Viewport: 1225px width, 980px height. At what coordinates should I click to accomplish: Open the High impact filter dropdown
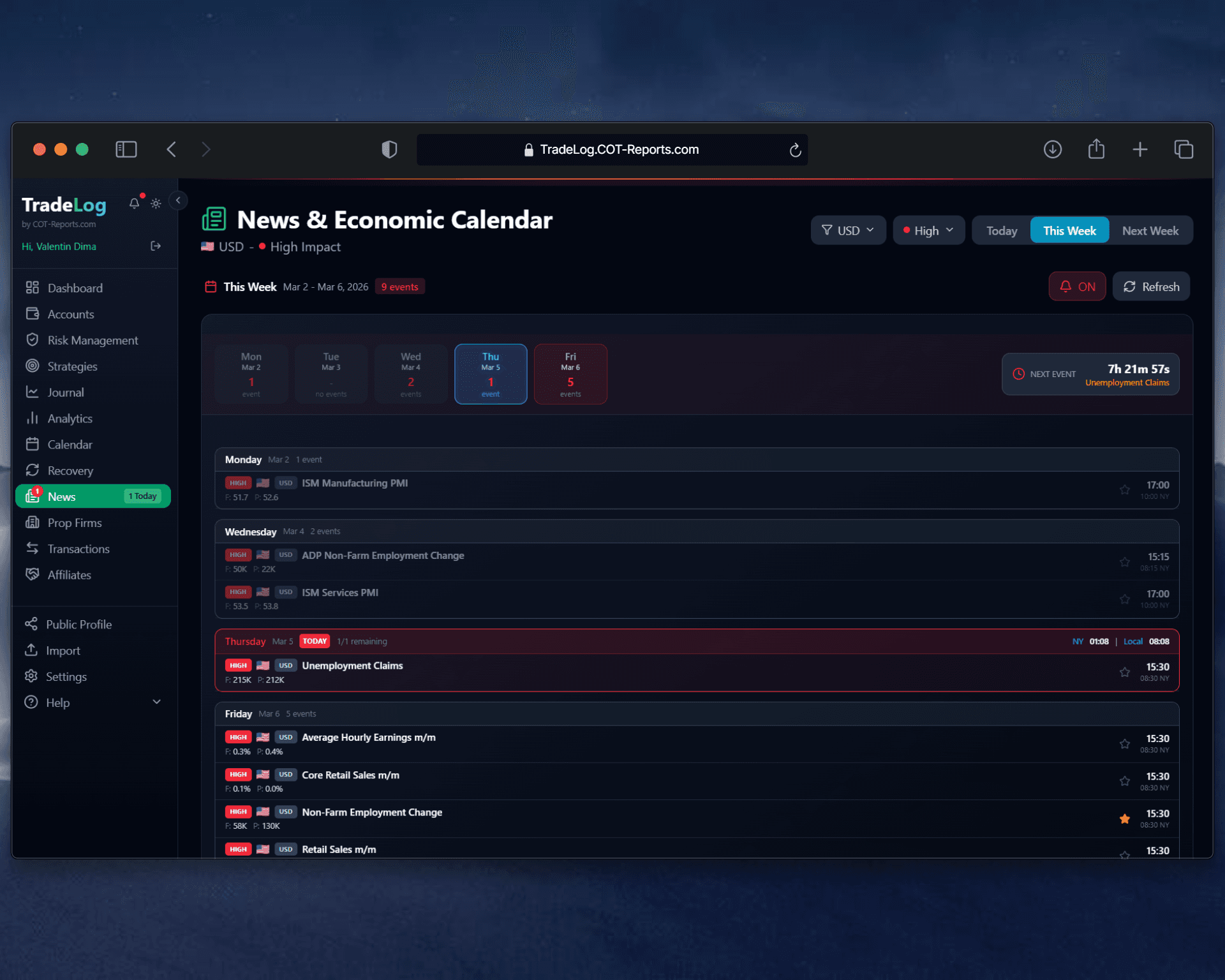pos(928,230)
